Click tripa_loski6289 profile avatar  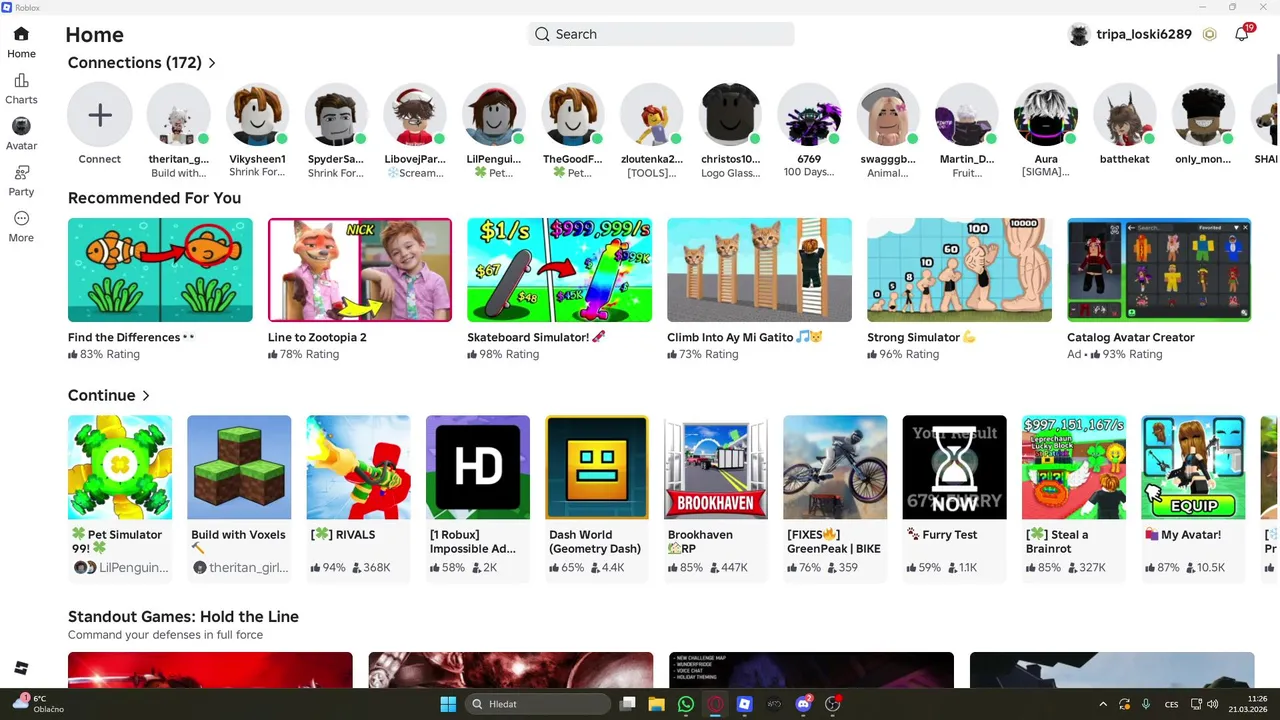[1079, 34]
